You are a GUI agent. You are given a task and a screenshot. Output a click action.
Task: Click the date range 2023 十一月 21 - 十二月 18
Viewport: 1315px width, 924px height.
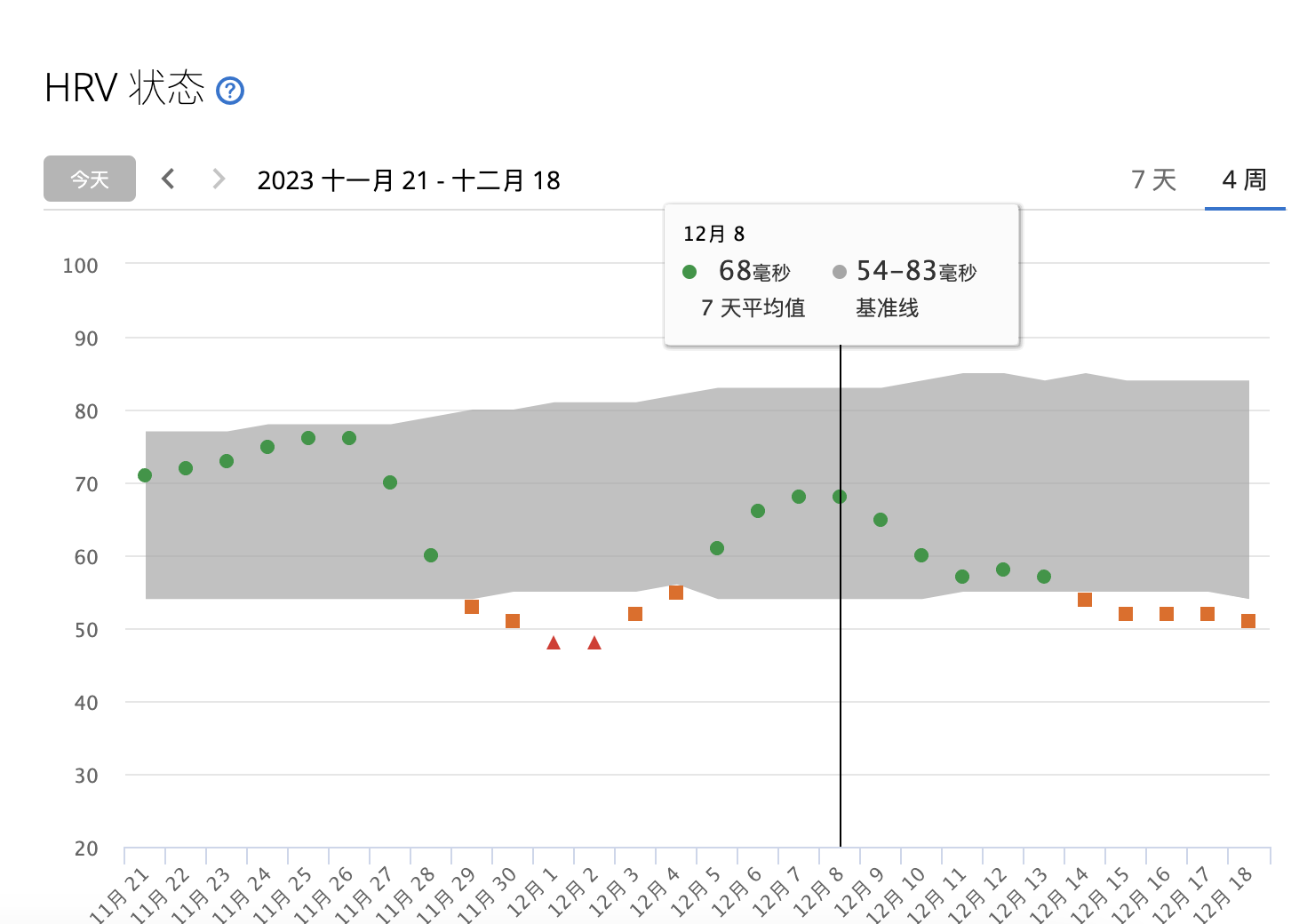point(409,180)
